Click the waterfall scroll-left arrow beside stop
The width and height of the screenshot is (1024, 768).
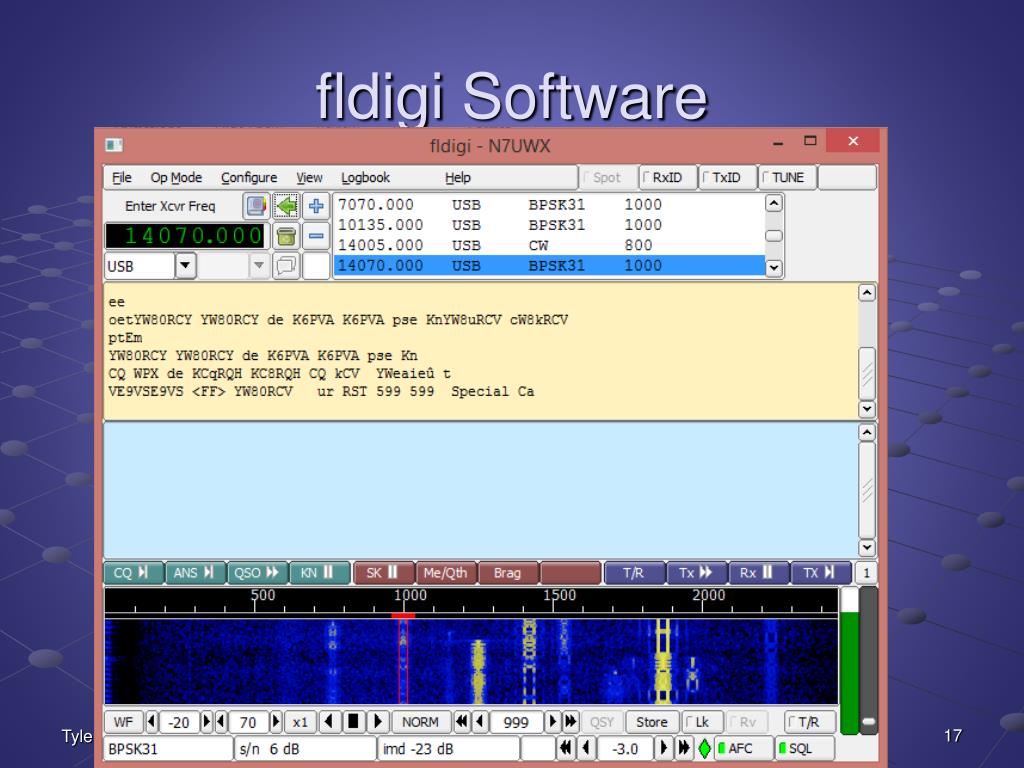330,722
